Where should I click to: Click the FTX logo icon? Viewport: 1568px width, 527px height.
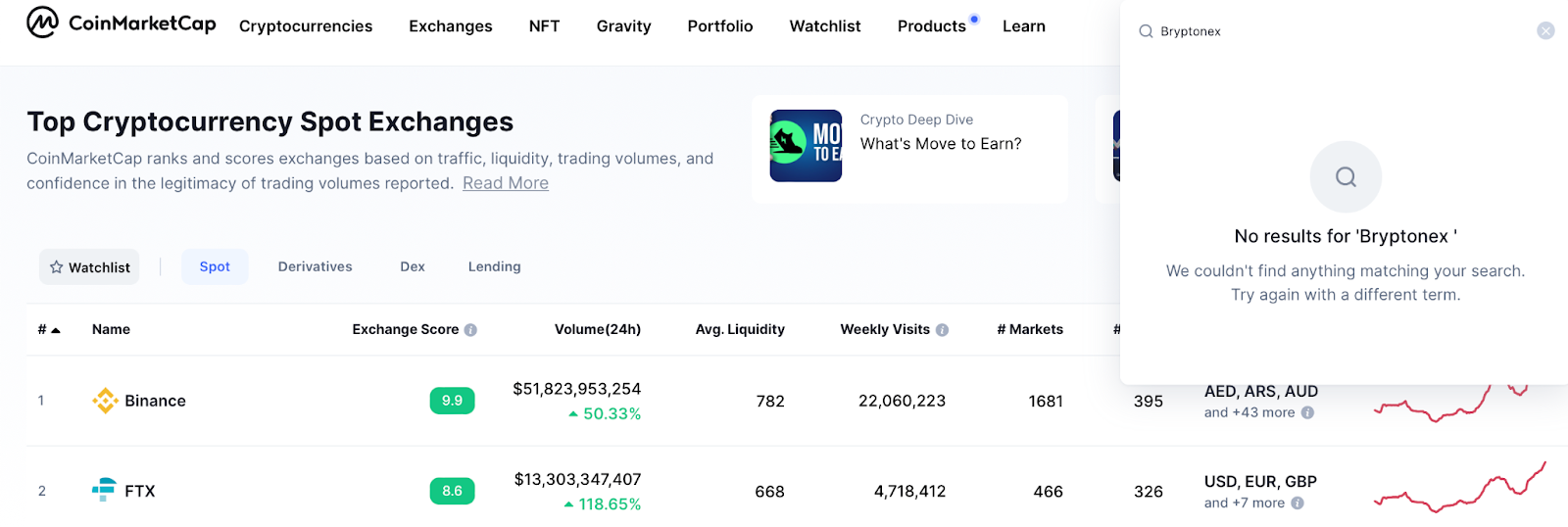point(104,490)
